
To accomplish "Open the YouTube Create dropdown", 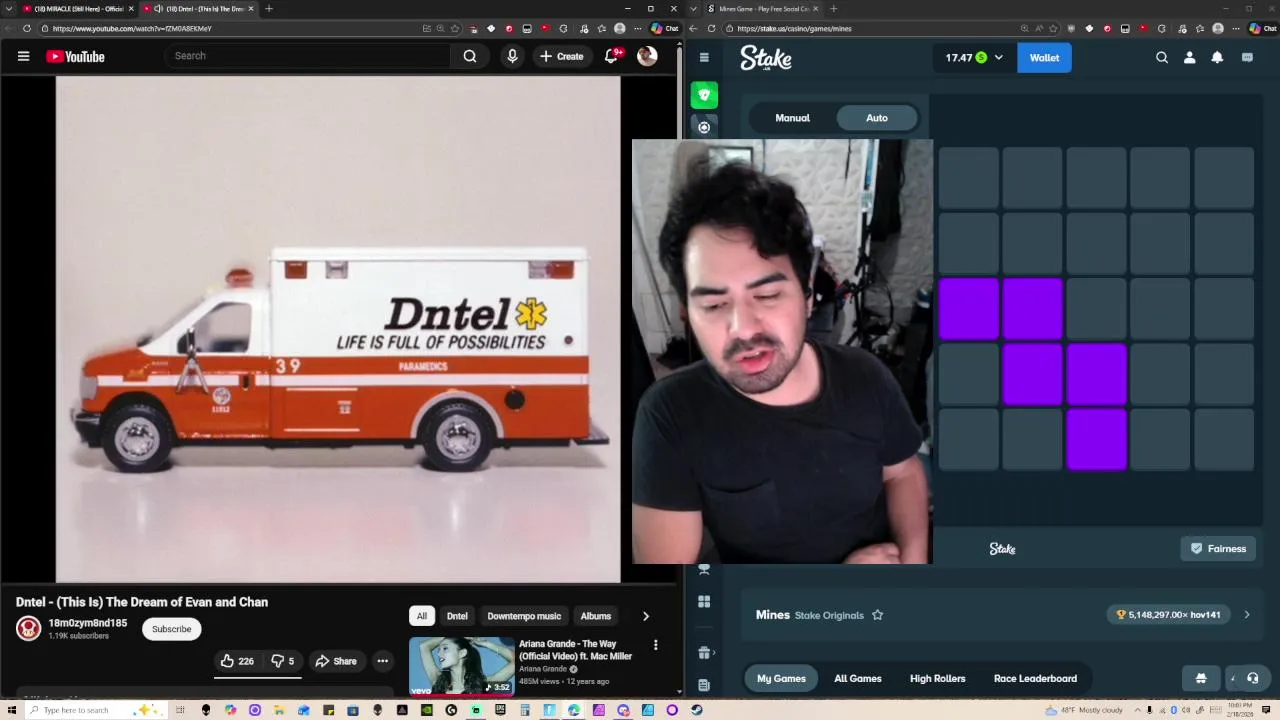I will (x=561, y=56).
